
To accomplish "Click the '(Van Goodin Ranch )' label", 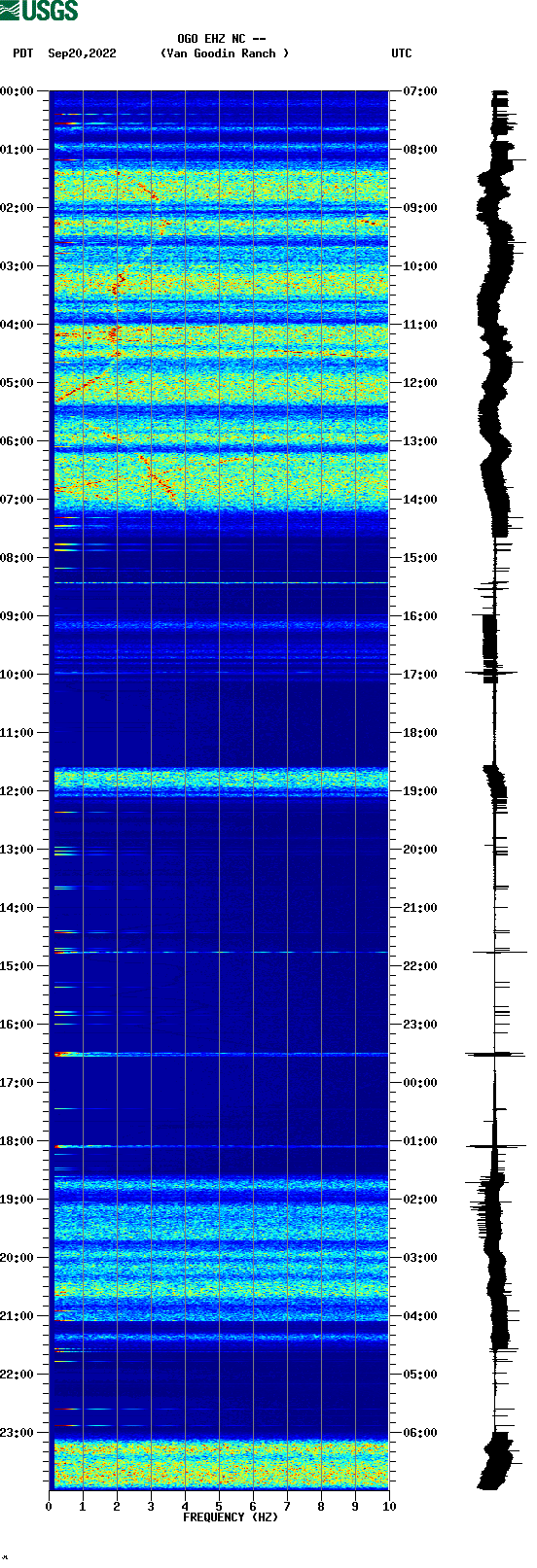I will [x=225, y=53].
